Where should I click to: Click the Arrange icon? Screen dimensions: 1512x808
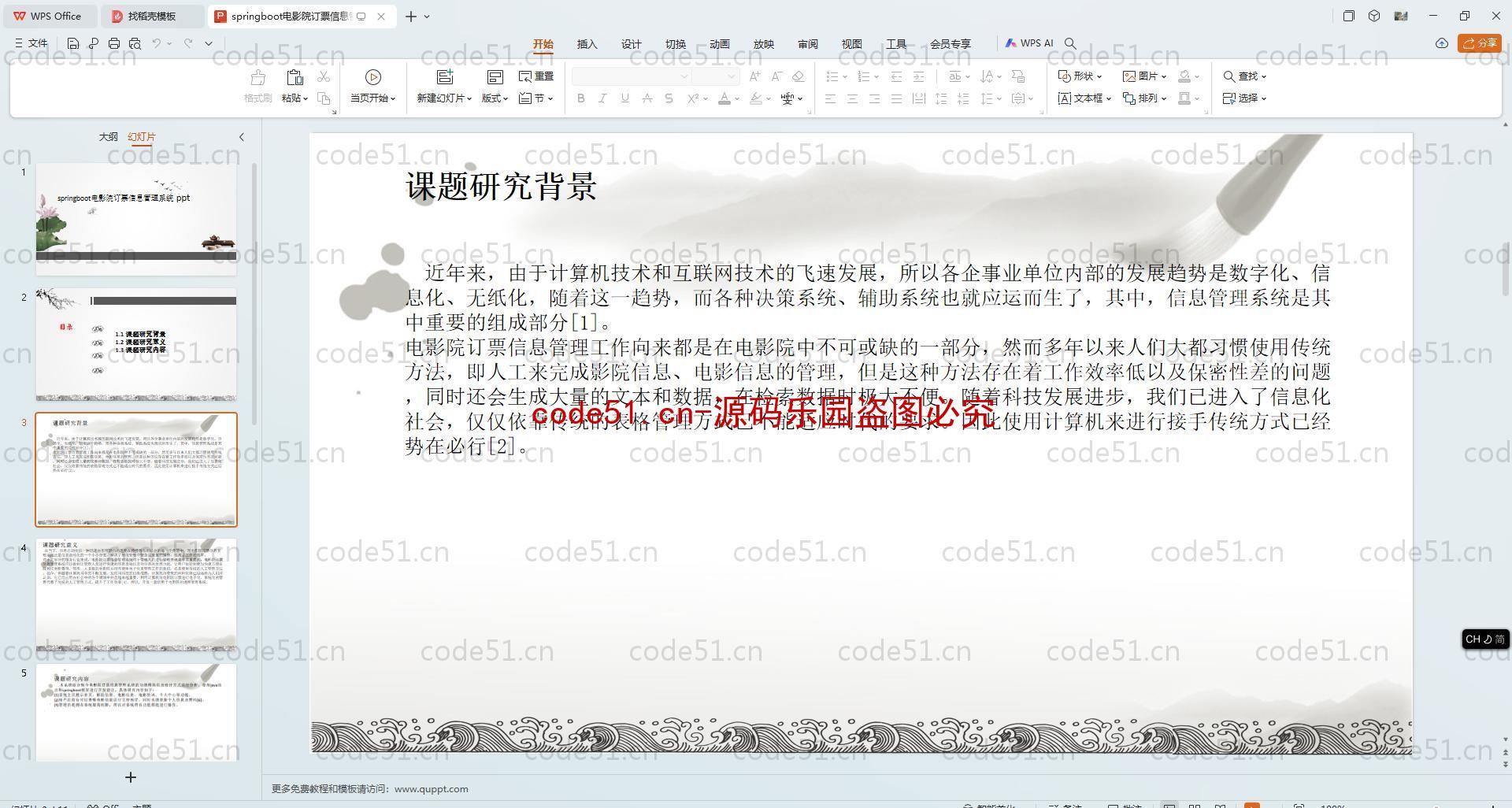(1128, 98)
